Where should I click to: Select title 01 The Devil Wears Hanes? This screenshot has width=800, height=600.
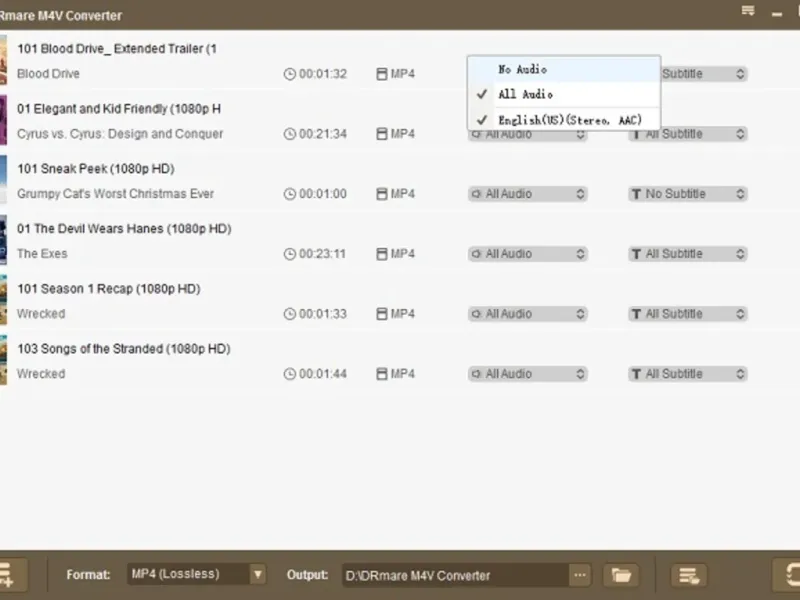[x=124, y=229]
